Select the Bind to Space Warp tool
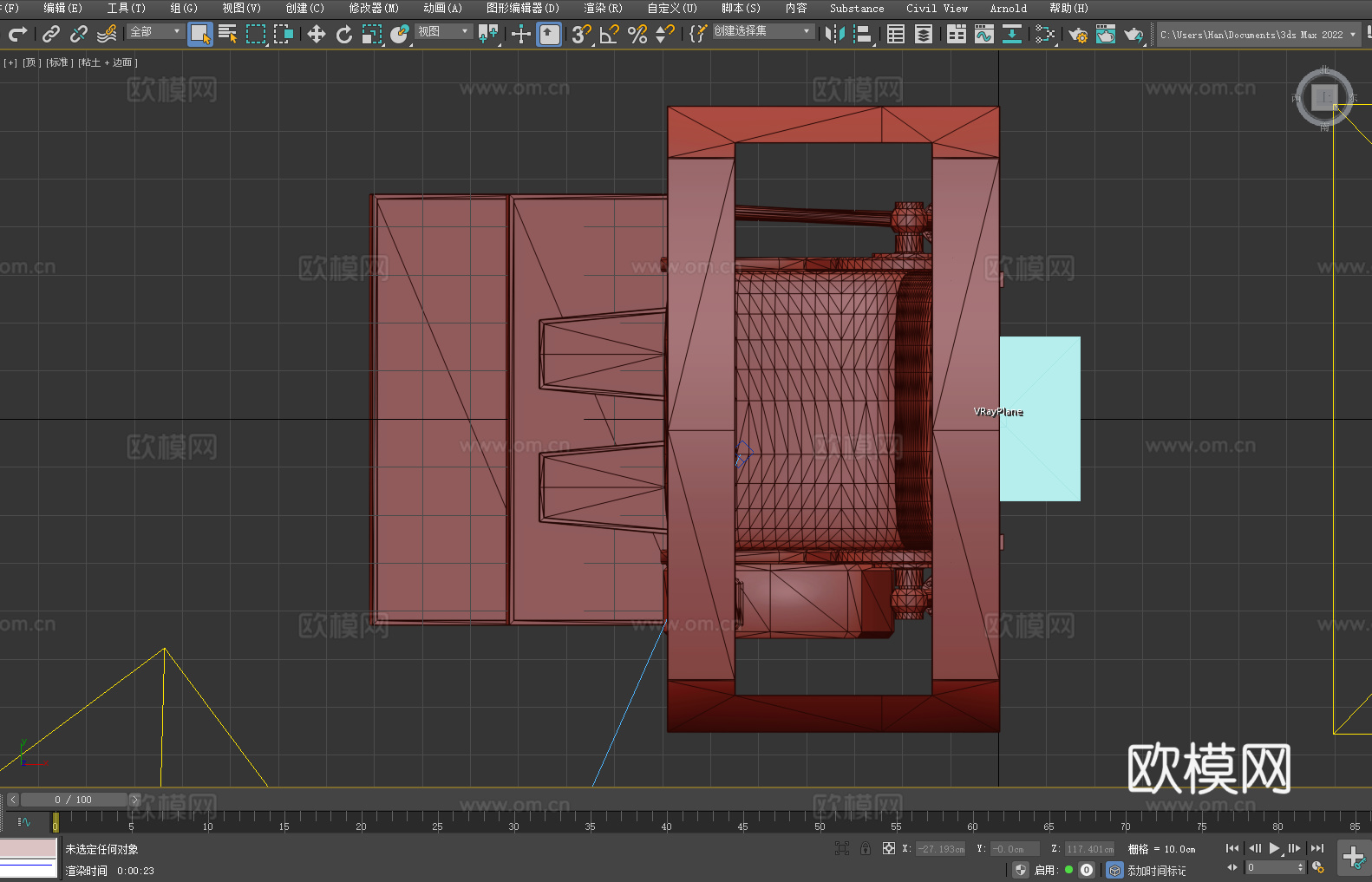Viewport: 1372px width, 882px height. point(107,34)
